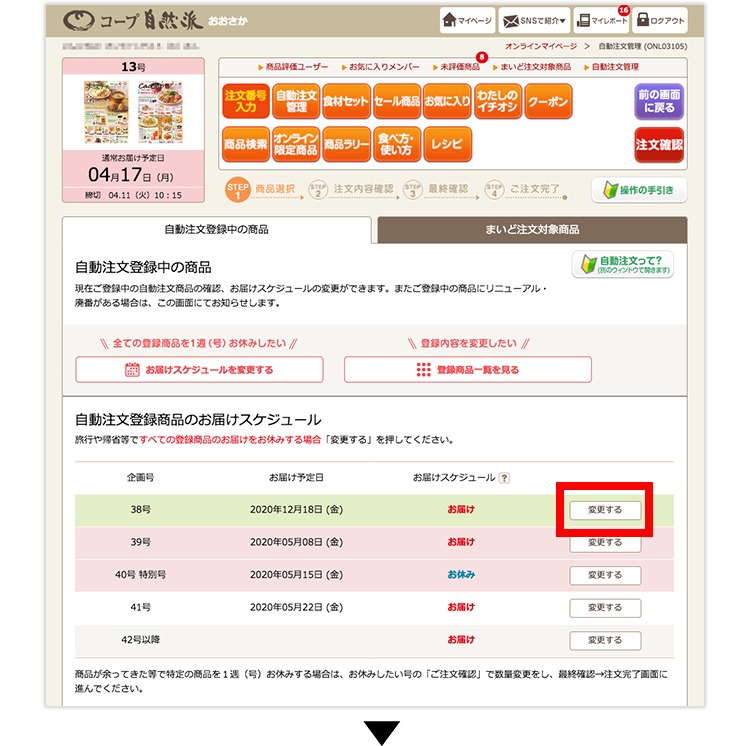The height and width of the screenshot is (746, 750).
Task: Select the 自動注文管理 tile
Action: tap(295, 102)
